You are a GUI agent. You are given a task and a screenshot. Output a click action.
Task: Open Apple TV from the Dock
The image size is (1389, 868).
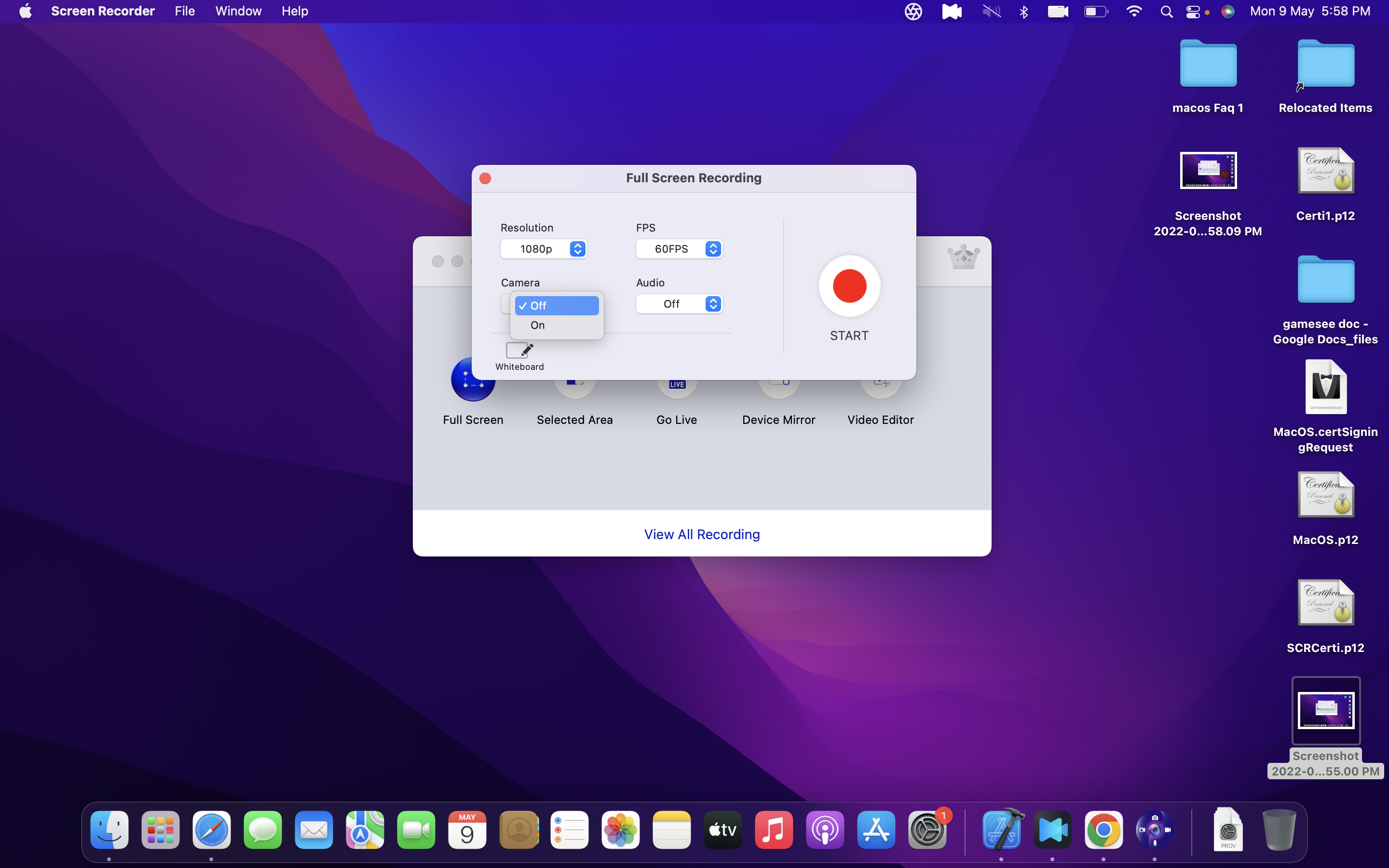[x=722, y=829]
